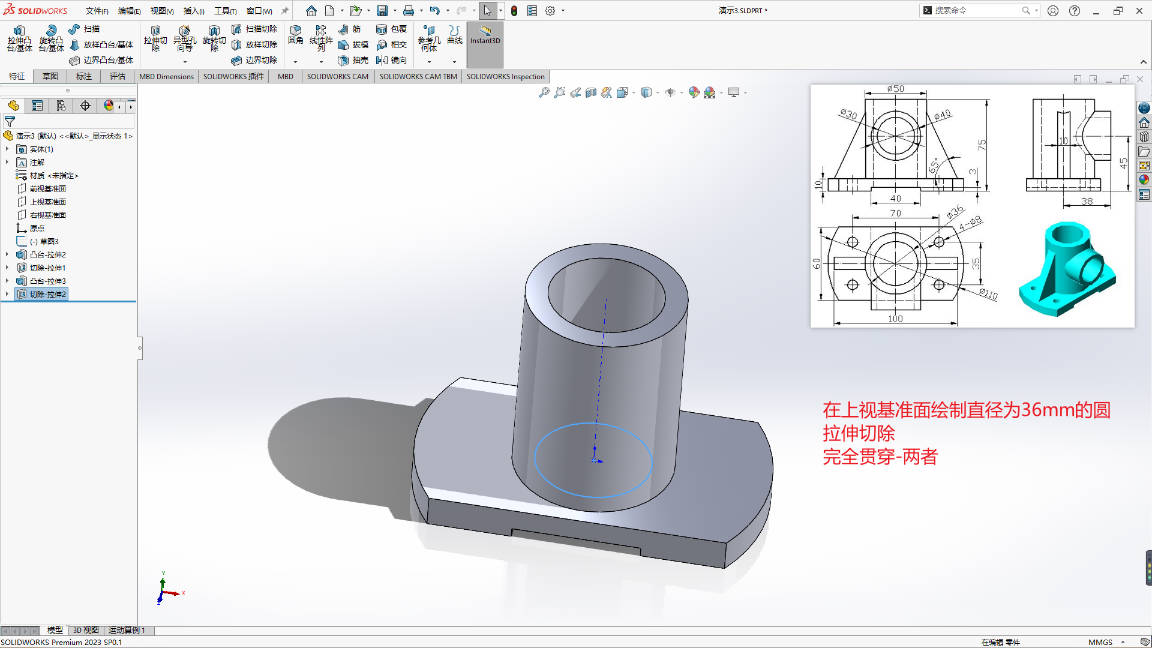Click the Rebuild traffic light icon

[x=514, y=10]
